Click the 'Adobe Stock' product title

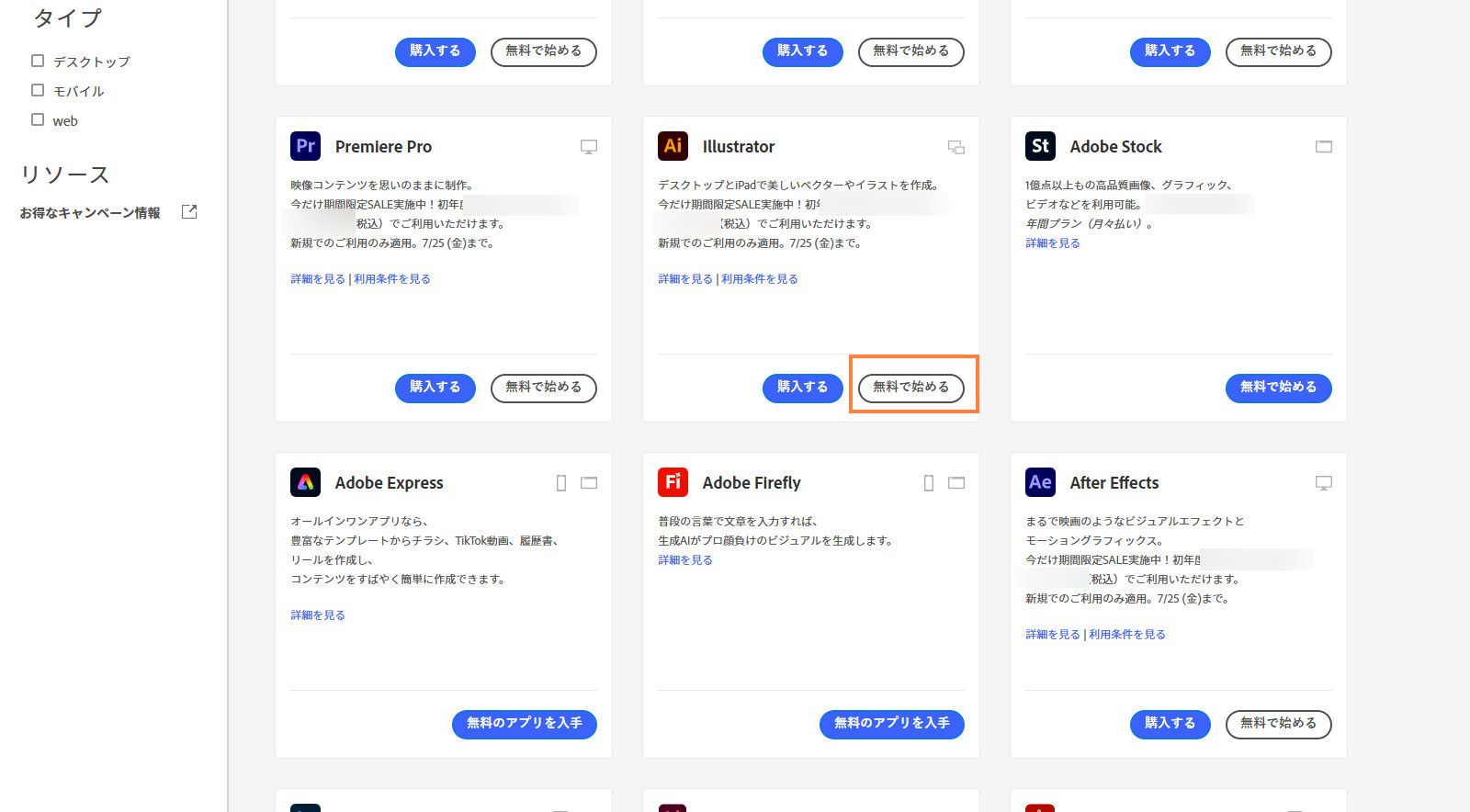[1116, 147]
